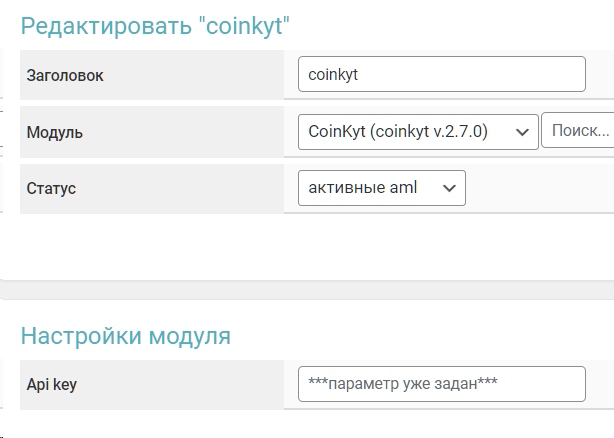Click the '***параметр уже задан***' placeholder text
The image size is (614, 438).
pyautogui.click(x=403, y=383)
